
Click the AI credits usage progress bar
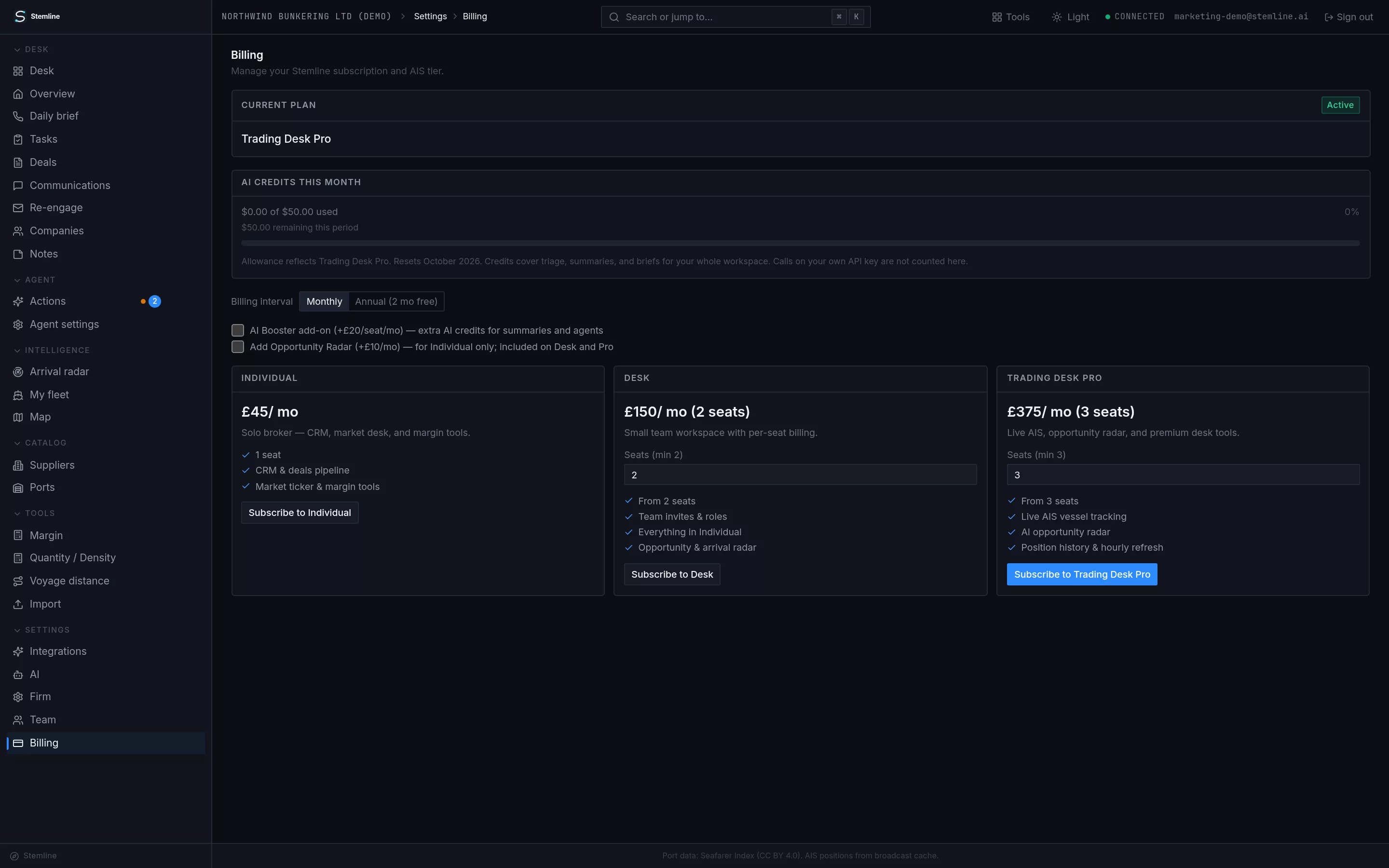click(x=800, y=244)
